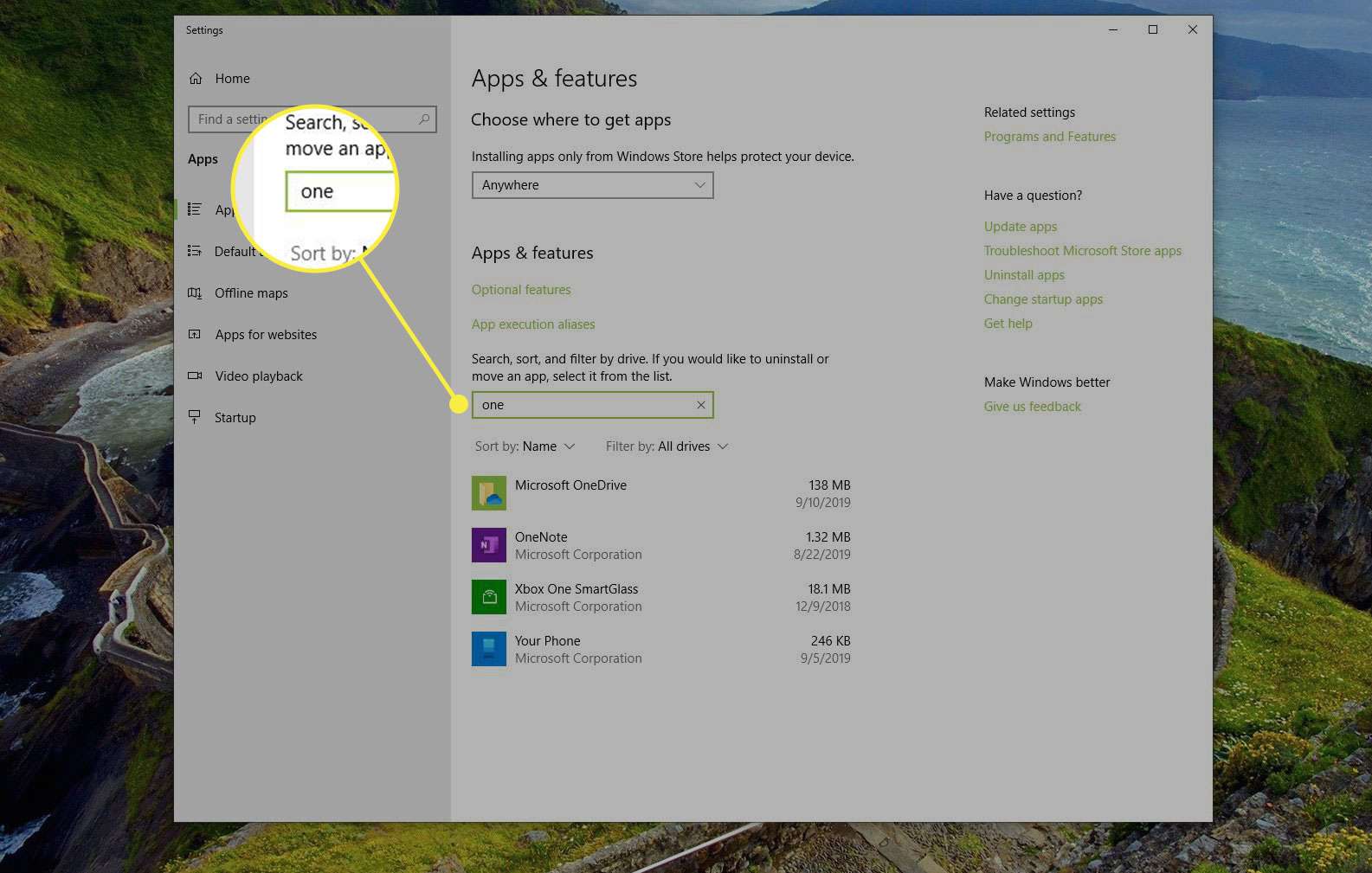Click Give us feedback link

[1033, 407]
